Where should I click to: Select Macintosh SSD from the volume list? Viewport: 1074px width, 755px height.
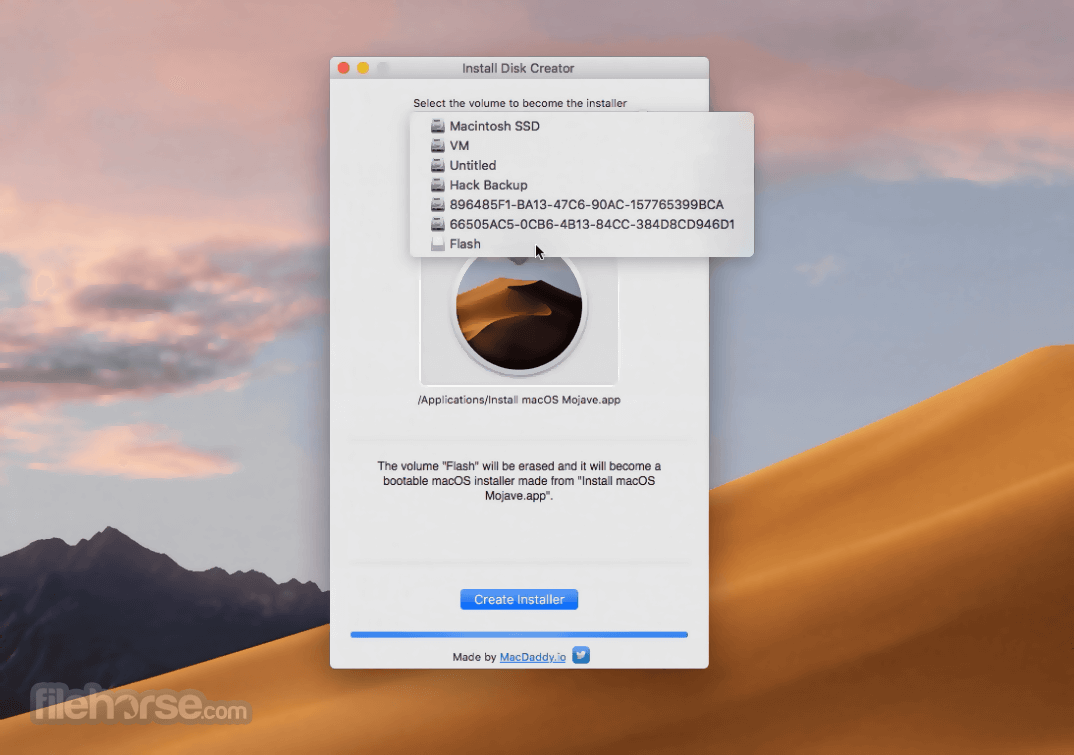tap(582, 126)
